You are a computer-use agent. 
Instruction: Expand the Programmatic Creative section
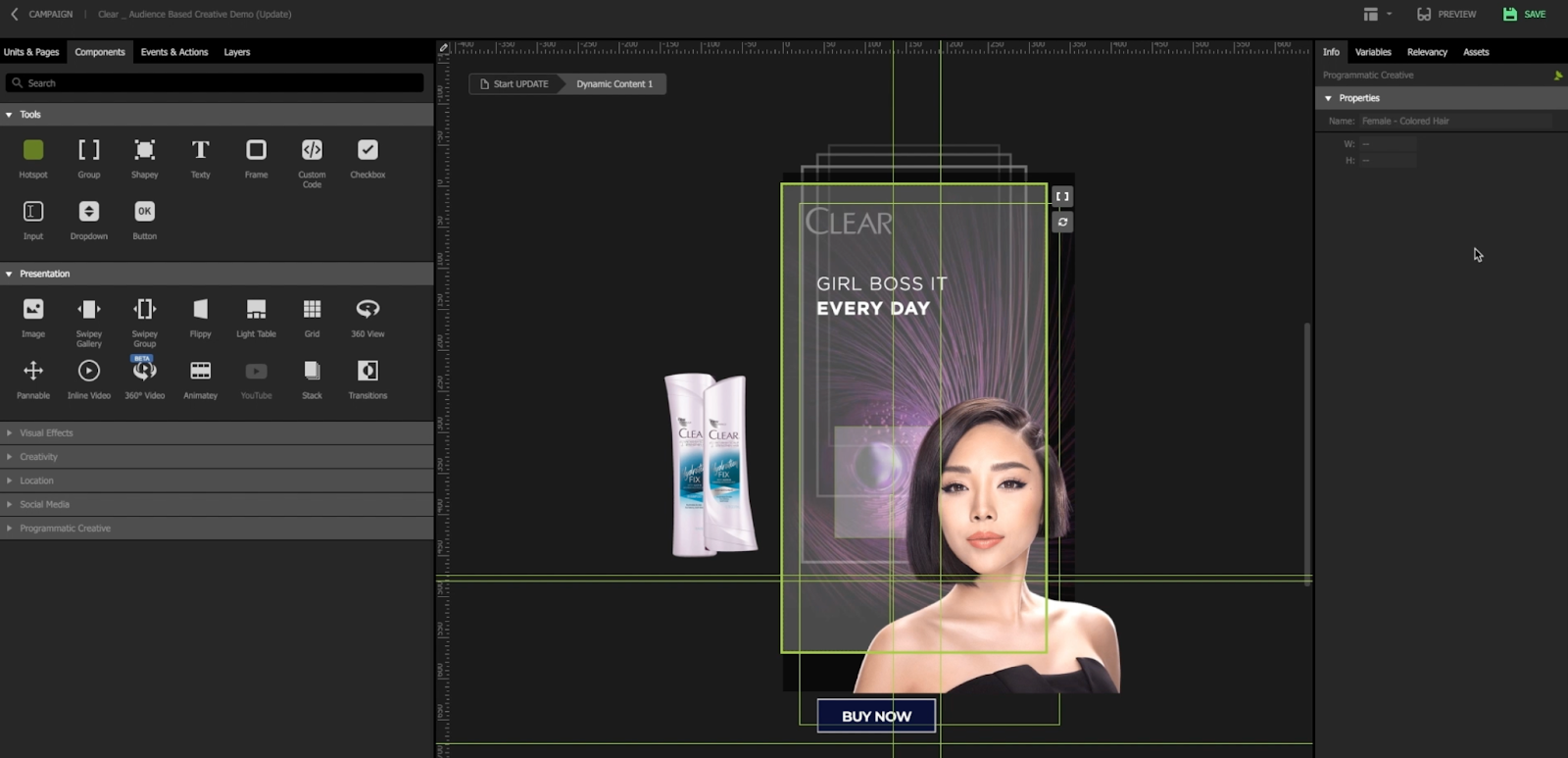click(65, 529)
